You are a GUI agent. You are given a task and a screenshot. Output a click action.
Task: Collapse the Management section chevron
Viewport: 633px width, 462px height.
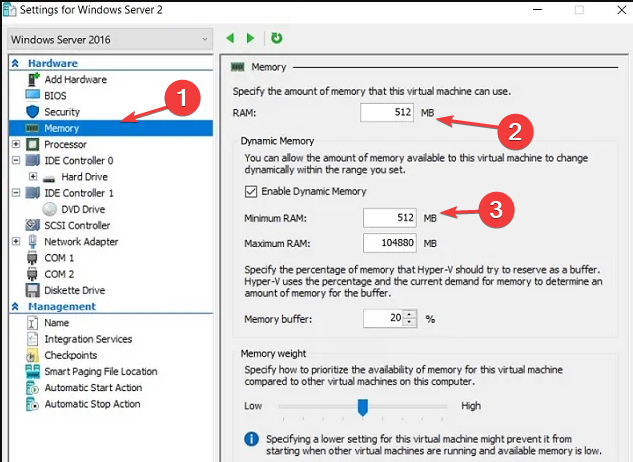click(15, 307)
